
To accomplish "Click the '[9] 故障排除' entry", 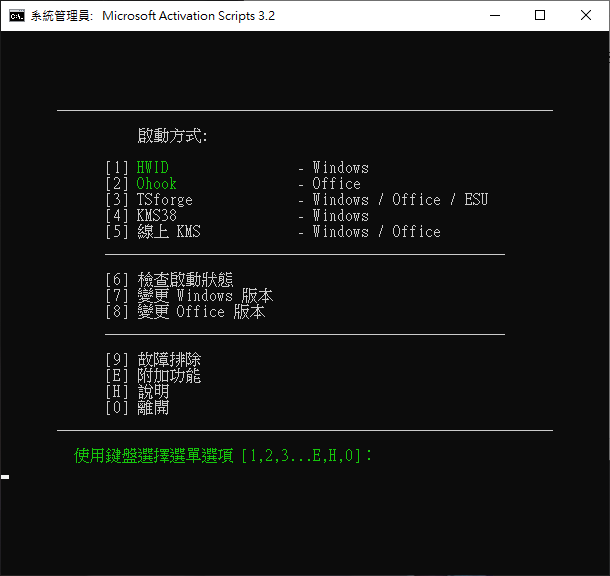I will point(153,359).
